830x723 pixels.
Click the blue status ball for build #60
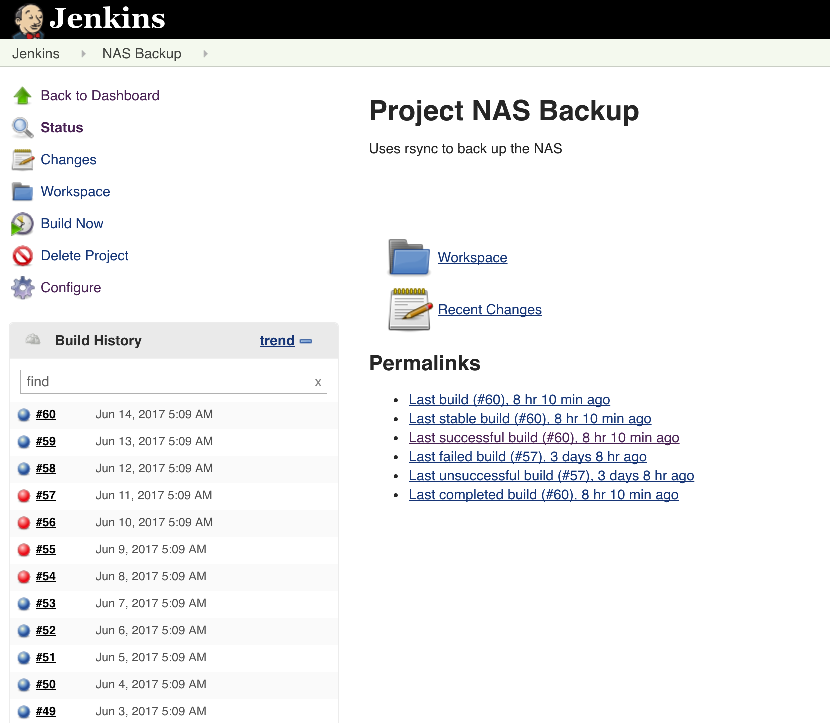pos(24,414)
